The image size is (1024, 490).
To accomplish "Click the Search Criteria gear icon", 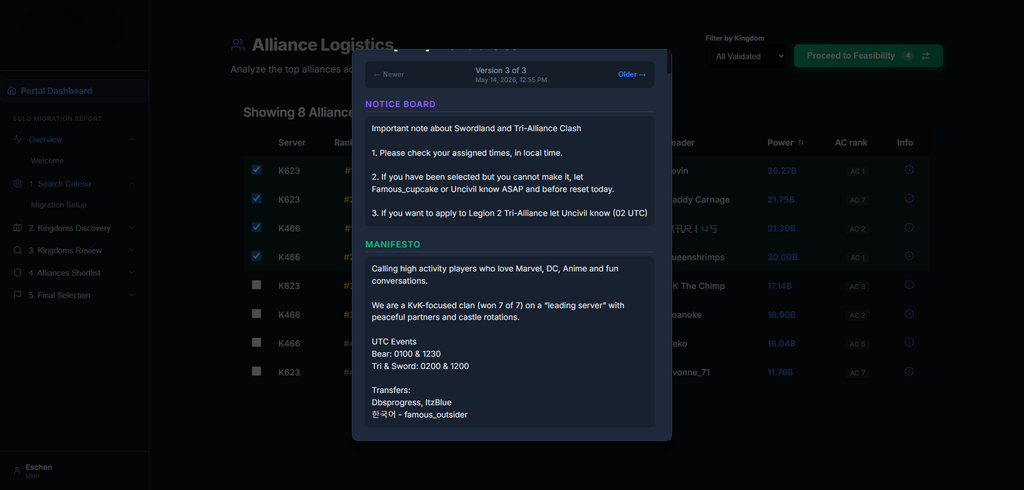I will pos(18,184).
